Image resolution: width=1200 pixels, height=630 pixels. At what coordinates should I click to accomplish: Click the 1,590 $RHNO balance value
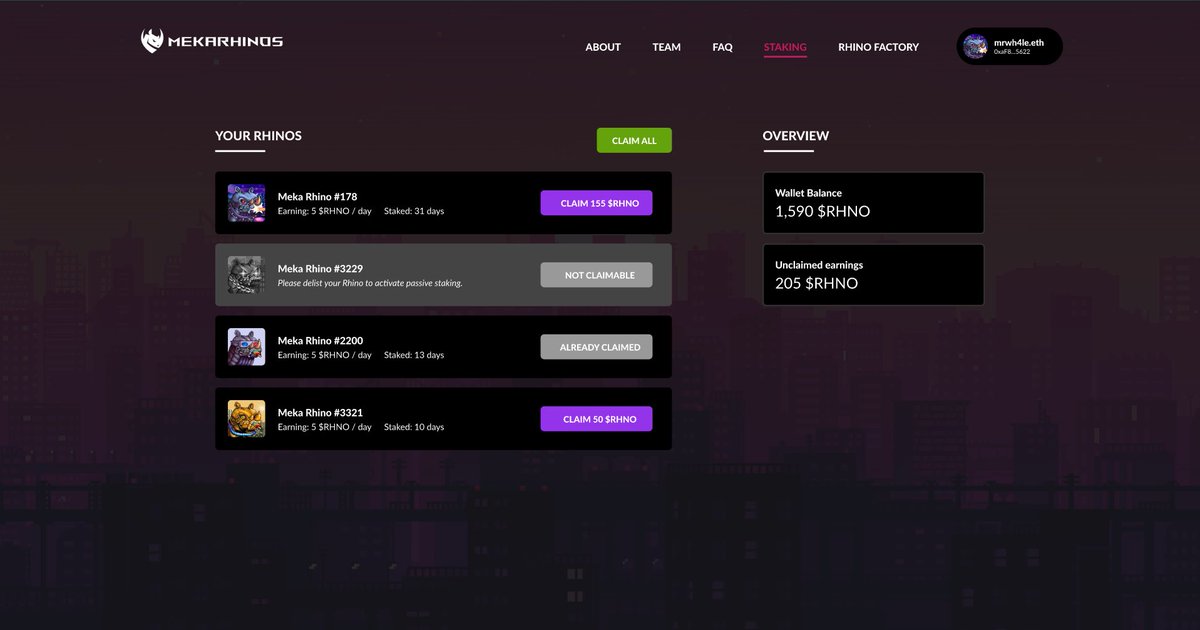[822, 211]
